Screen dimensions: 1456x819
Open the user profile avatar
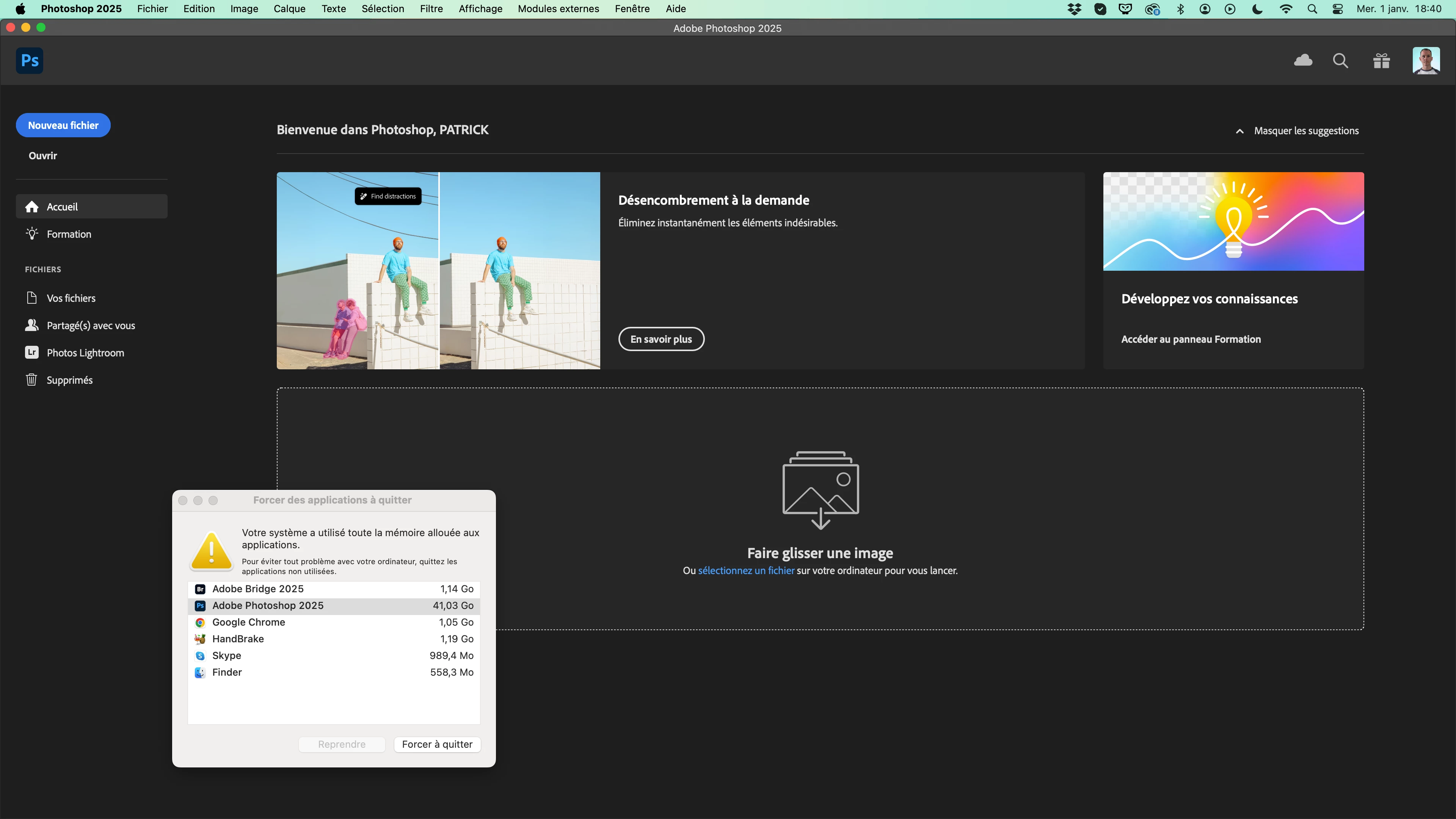[x=1426, y=61]
